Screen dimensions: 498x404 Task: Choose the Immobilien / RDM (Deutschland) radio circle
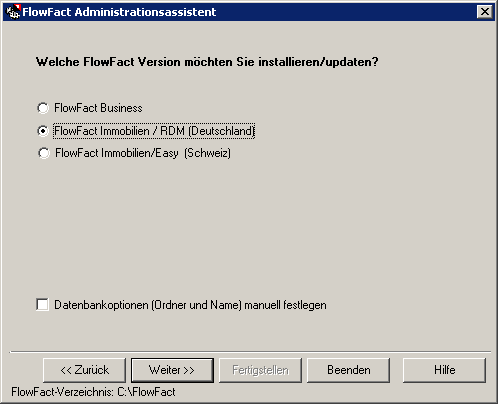pyautogui.click(x=43, y=131)
